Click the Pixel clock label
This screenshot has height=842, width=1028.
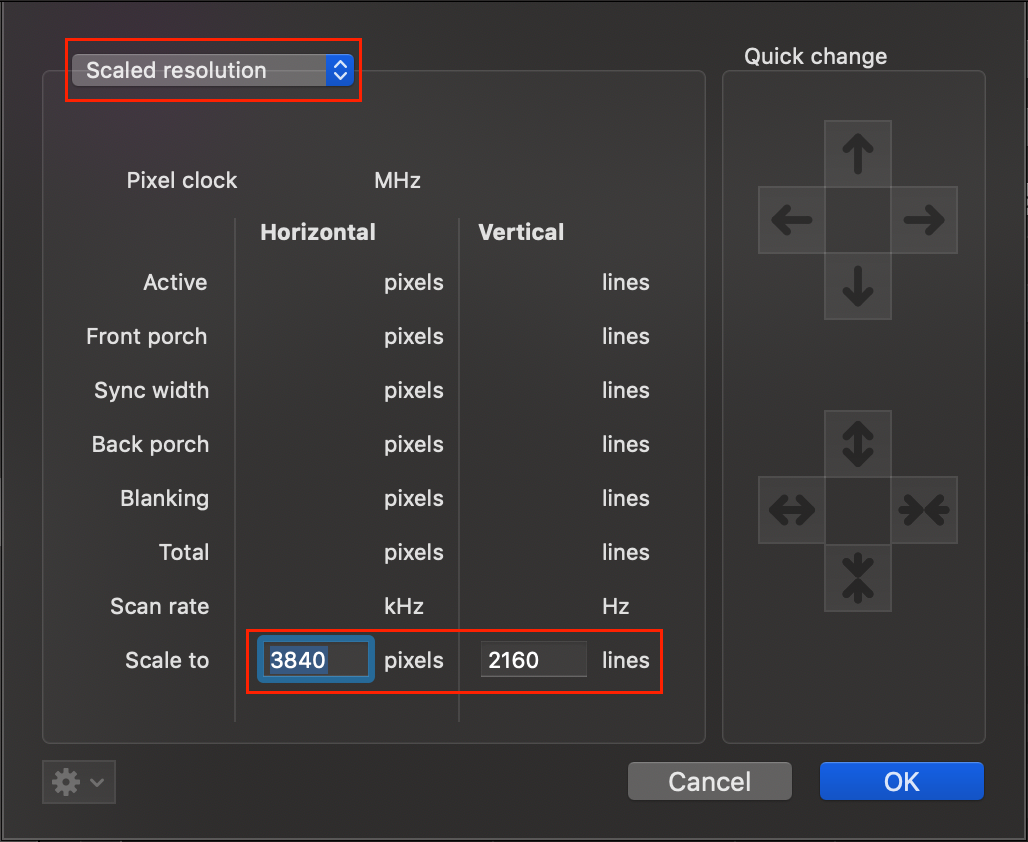point(182,181)
